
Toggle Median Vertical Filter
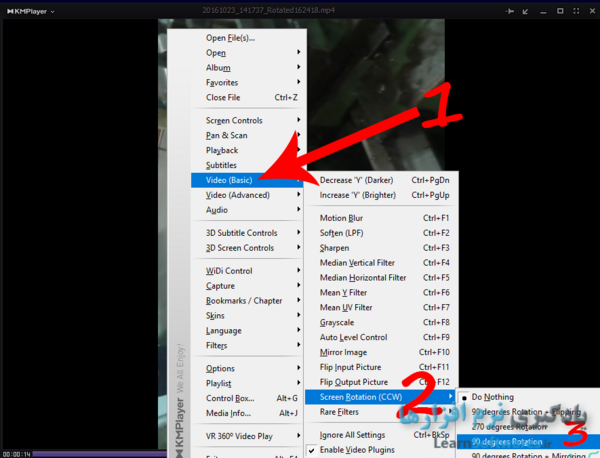pyautogui.click(x=380, y=263)
